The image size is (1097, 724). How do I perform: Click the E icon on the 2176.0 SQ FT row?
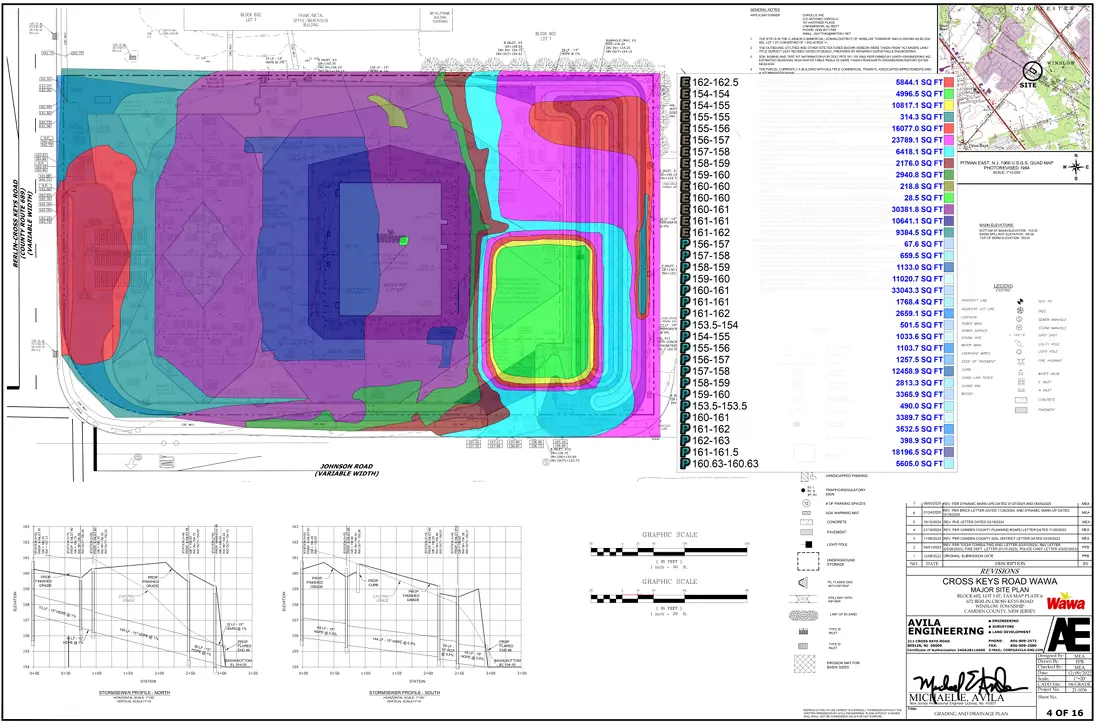(x=686, y=163)
